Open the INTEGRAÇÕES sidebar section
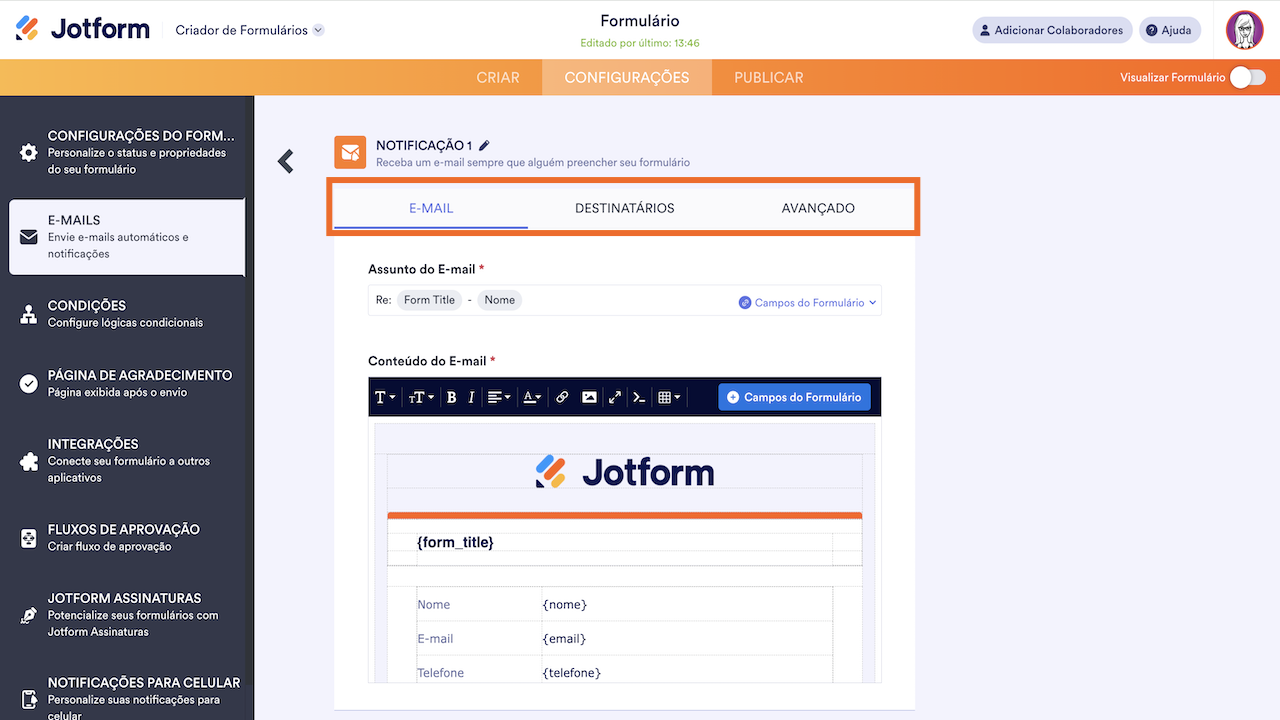The height and width of the screenshot is (720, 1280). [127, 460]
